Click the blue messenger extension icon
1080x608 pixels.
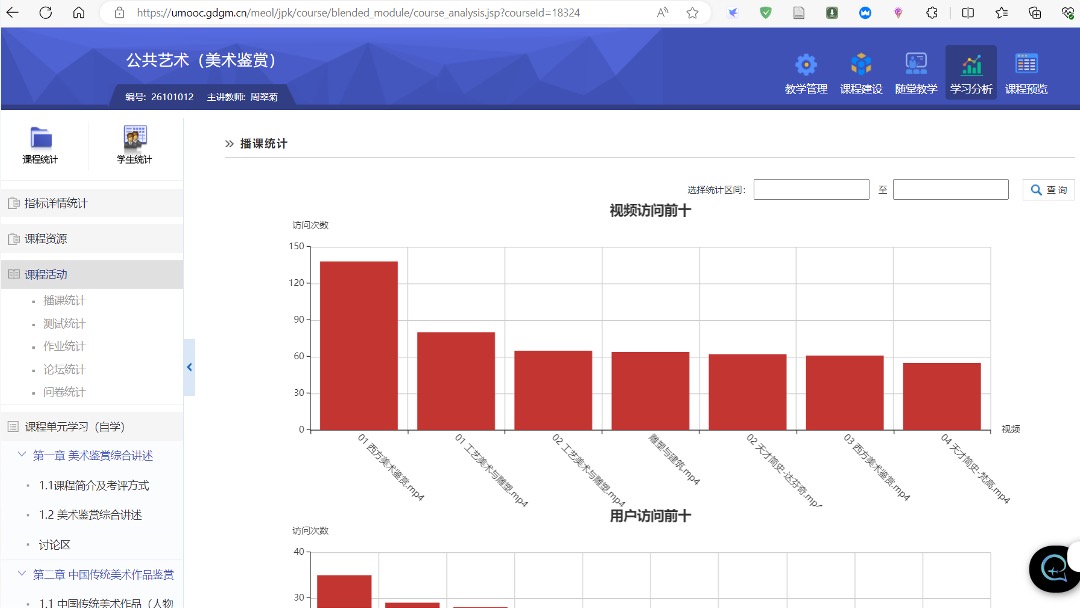pos(865,12)
